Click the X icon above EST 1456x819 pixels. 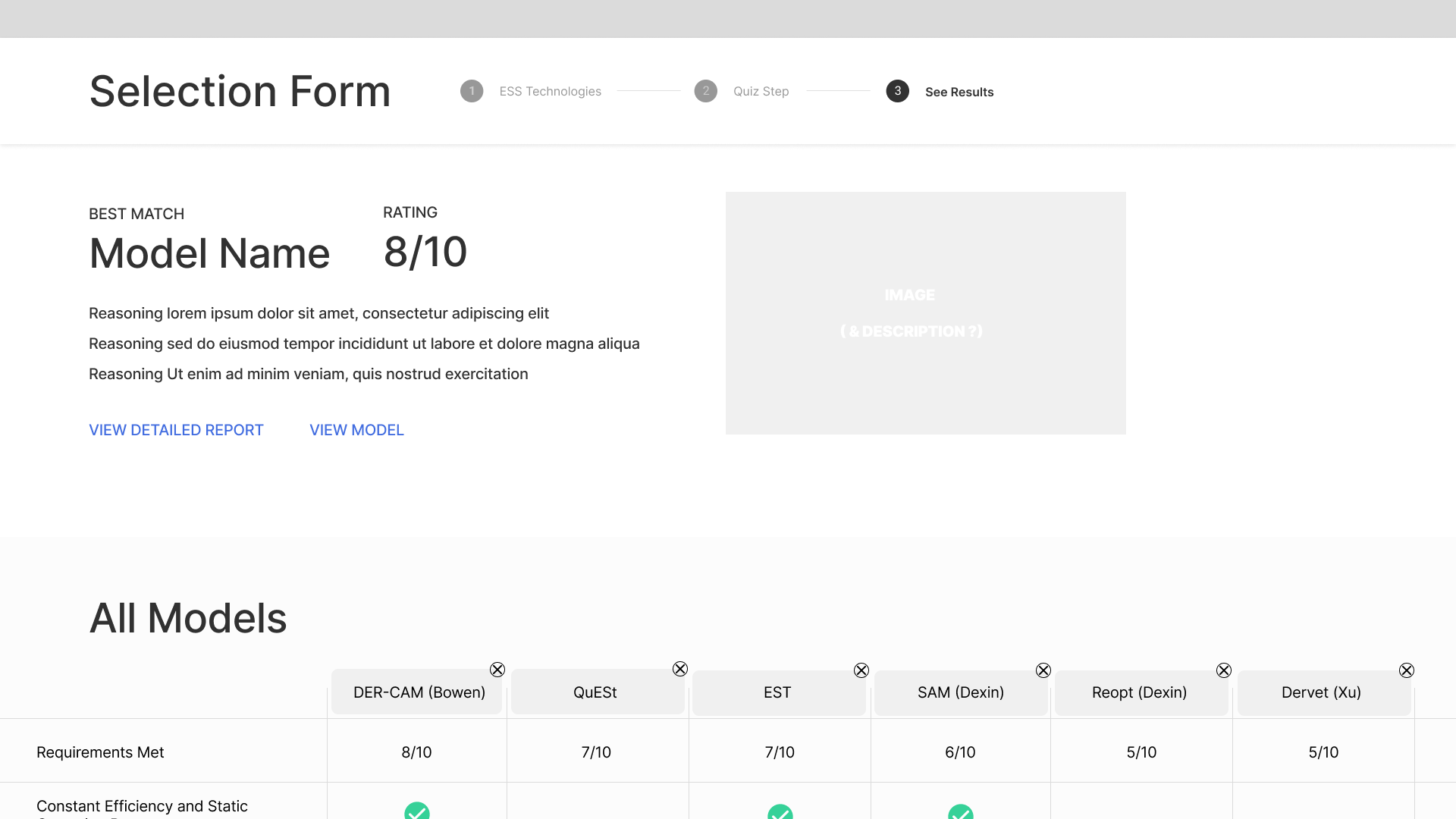pos(861,670)
